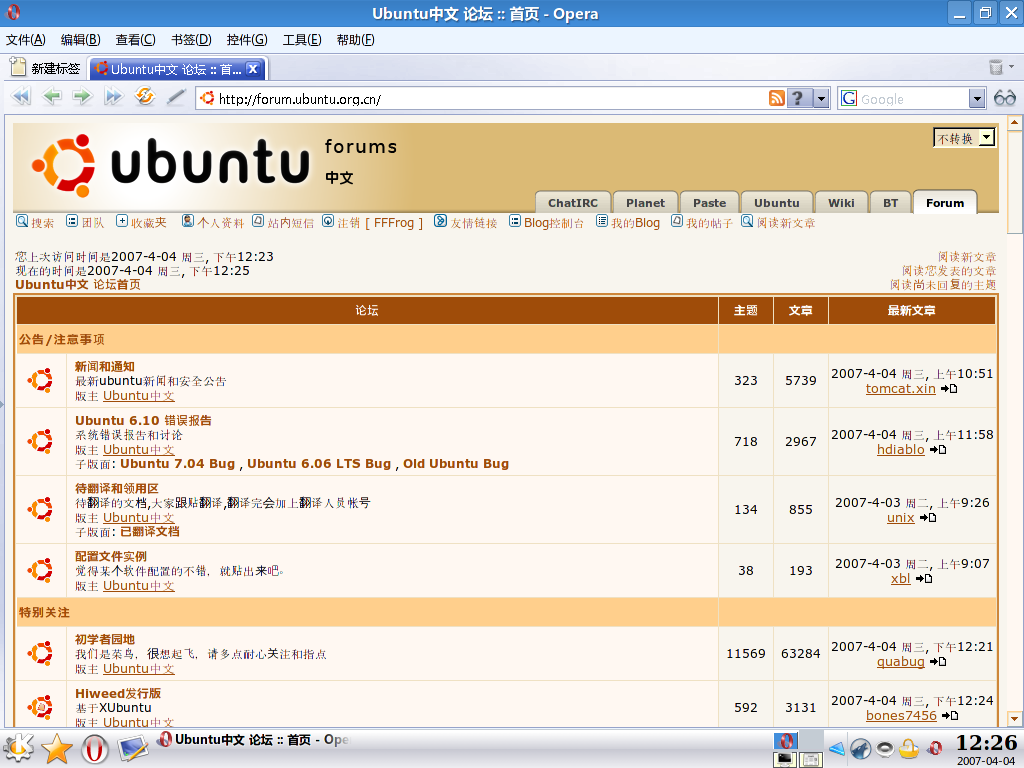The width and height of the screenshot is (1024, 768).
Task: Go forward with the Forward arrow
Action: tap(82, 97)
